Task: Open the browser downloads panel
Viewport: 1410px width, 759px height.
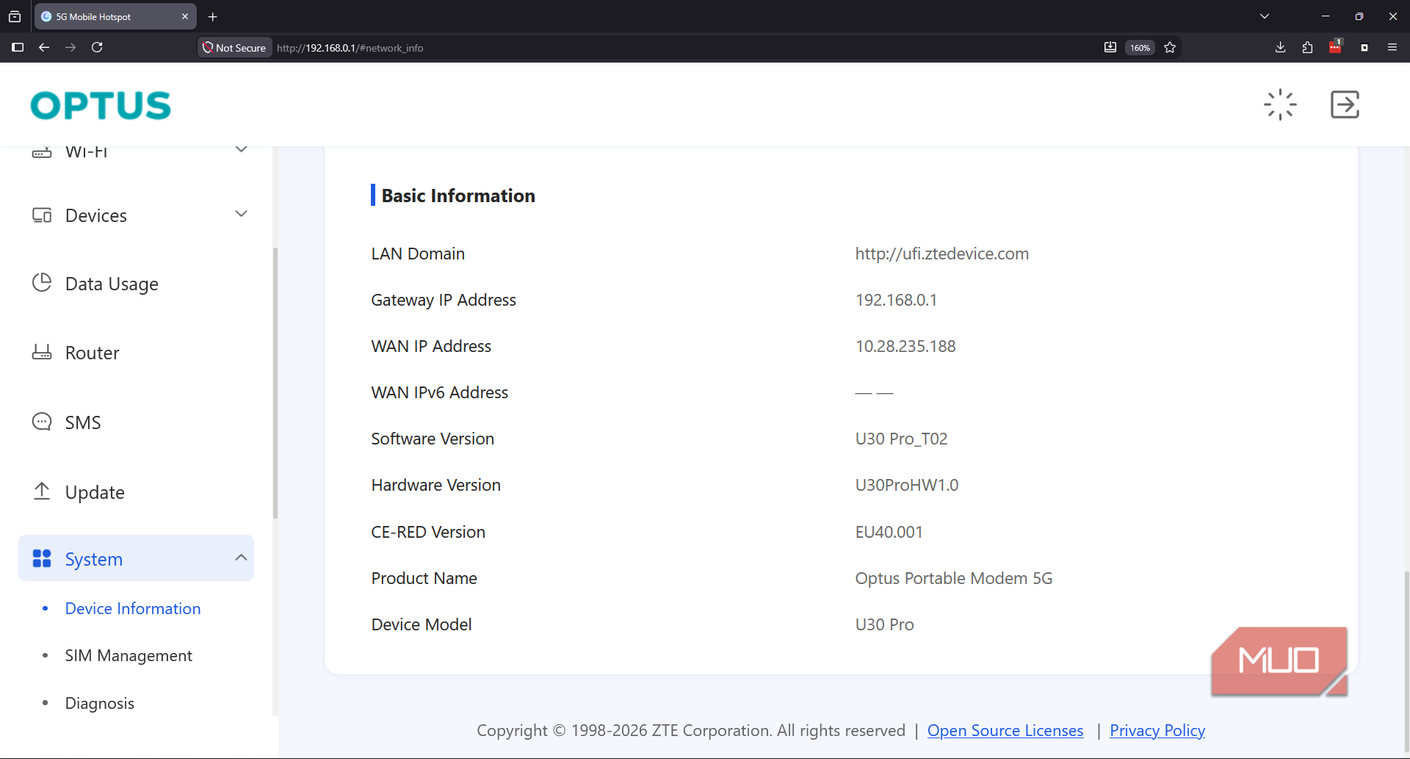Action: click(1280, 47)
